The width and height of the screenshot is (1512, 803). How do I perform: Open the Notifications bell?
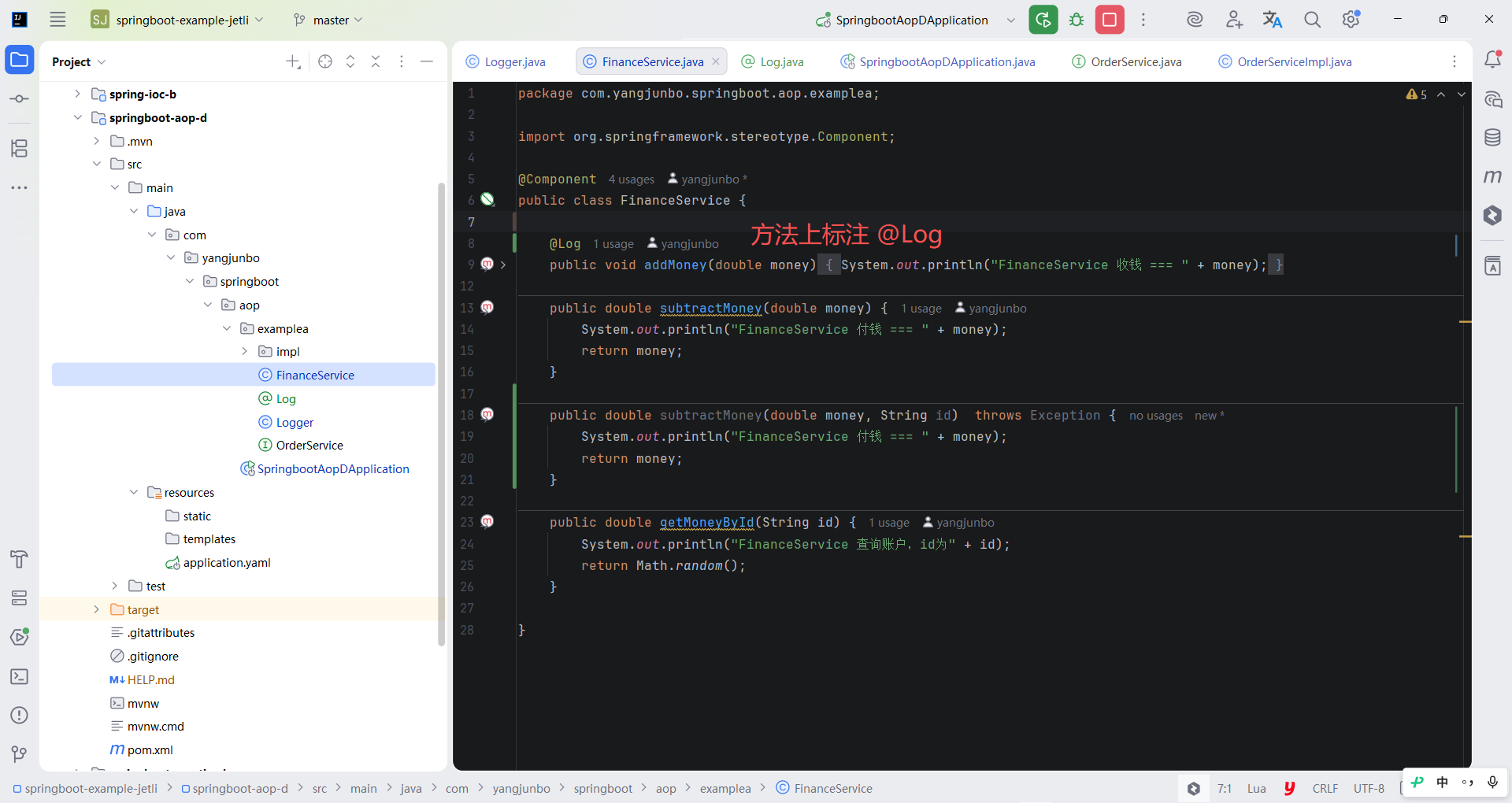pyautogui.click(x=1492, y=59)
